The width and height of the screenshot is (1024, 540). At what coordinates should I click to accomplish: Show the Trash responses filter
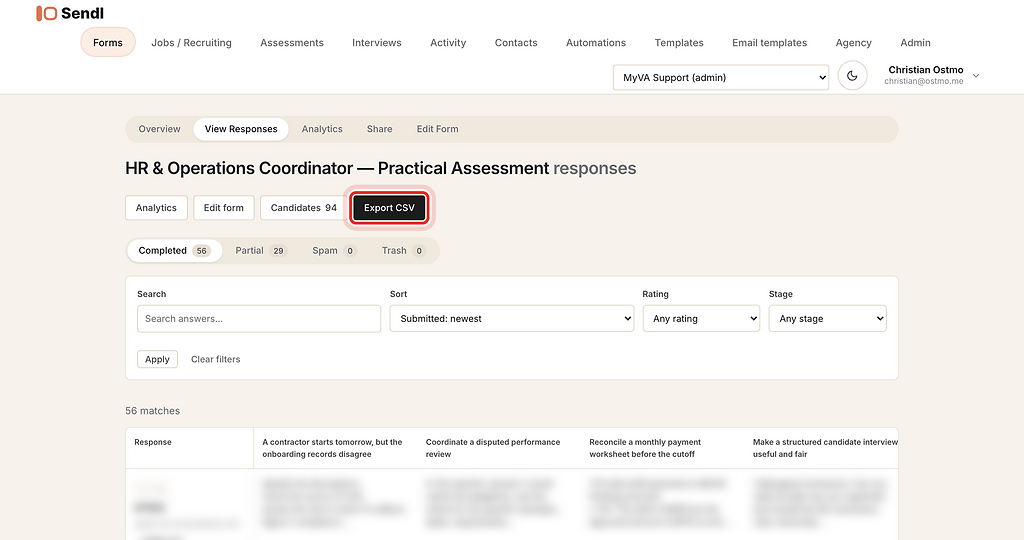coord(403,251)
